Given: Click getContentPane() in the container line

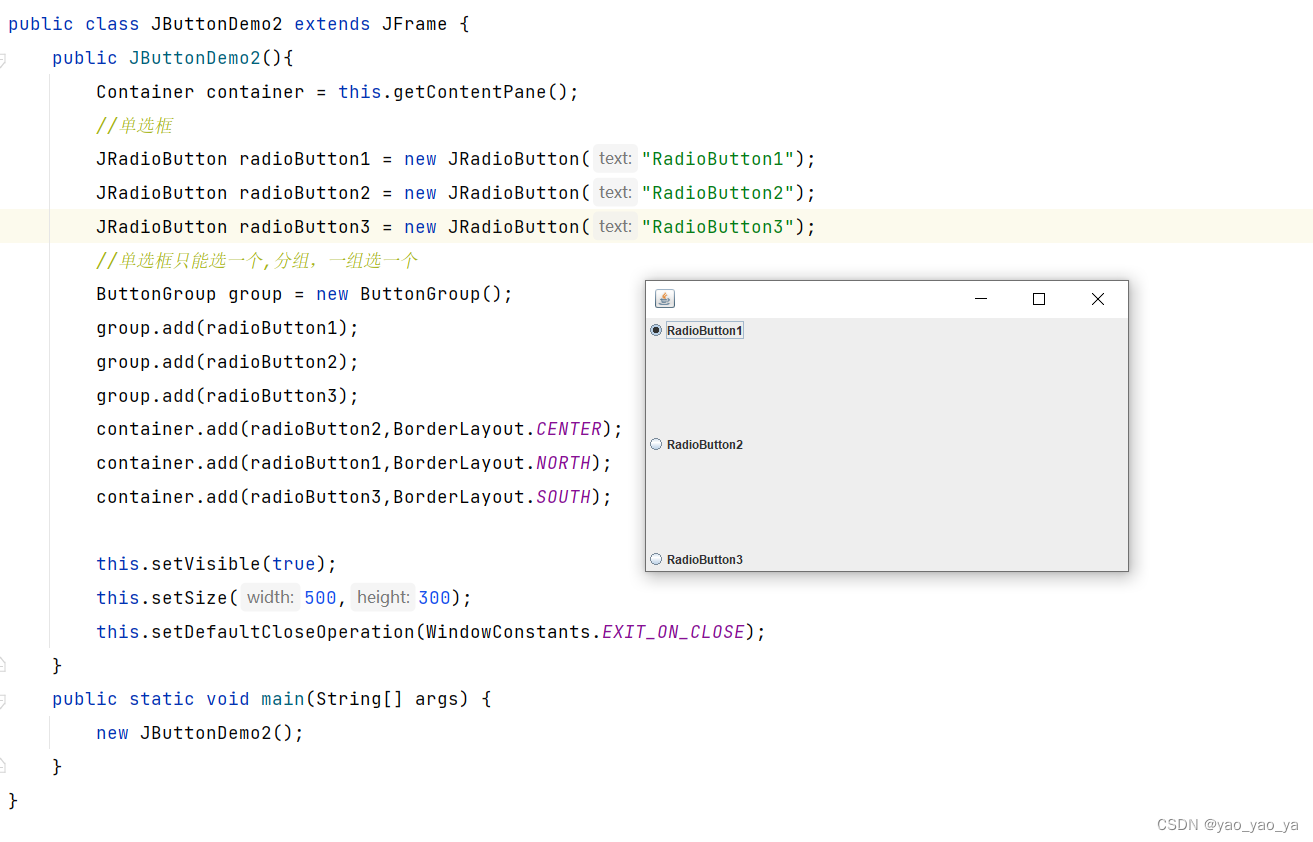Looking at the screenshot, I should click(x=481, y=92).
